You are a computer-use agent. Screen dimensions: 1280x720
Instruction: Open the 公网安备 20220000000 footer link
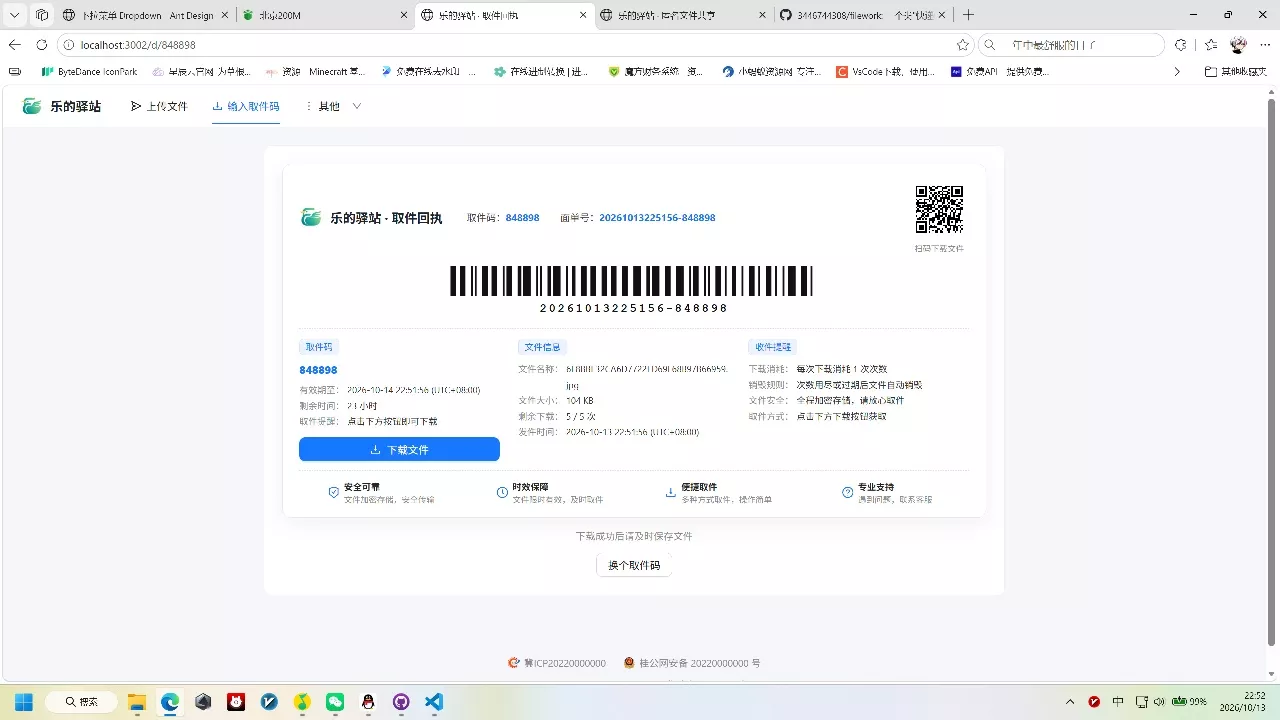point(692,663)
